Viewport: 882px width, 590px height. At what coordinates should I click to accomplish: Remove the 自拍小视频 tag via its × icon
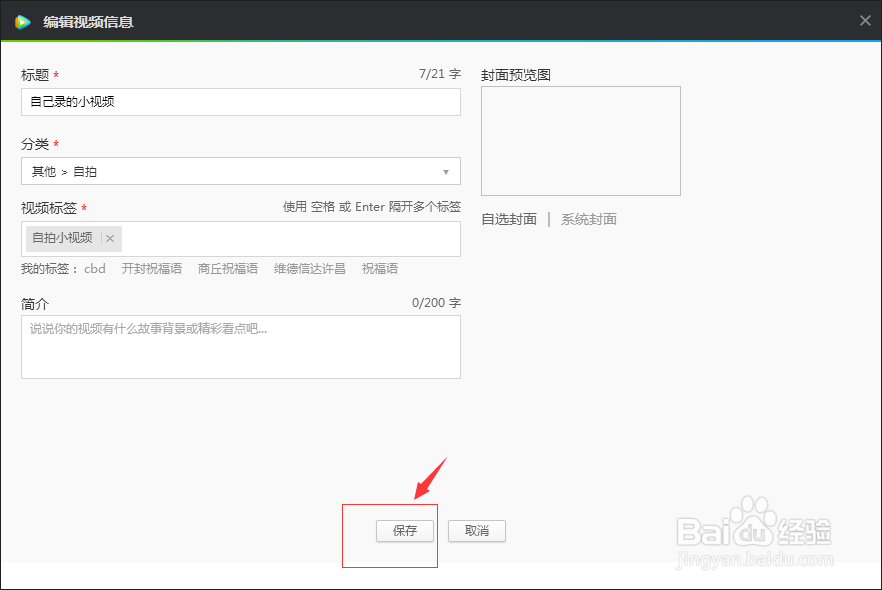click(x=110, y=238)
